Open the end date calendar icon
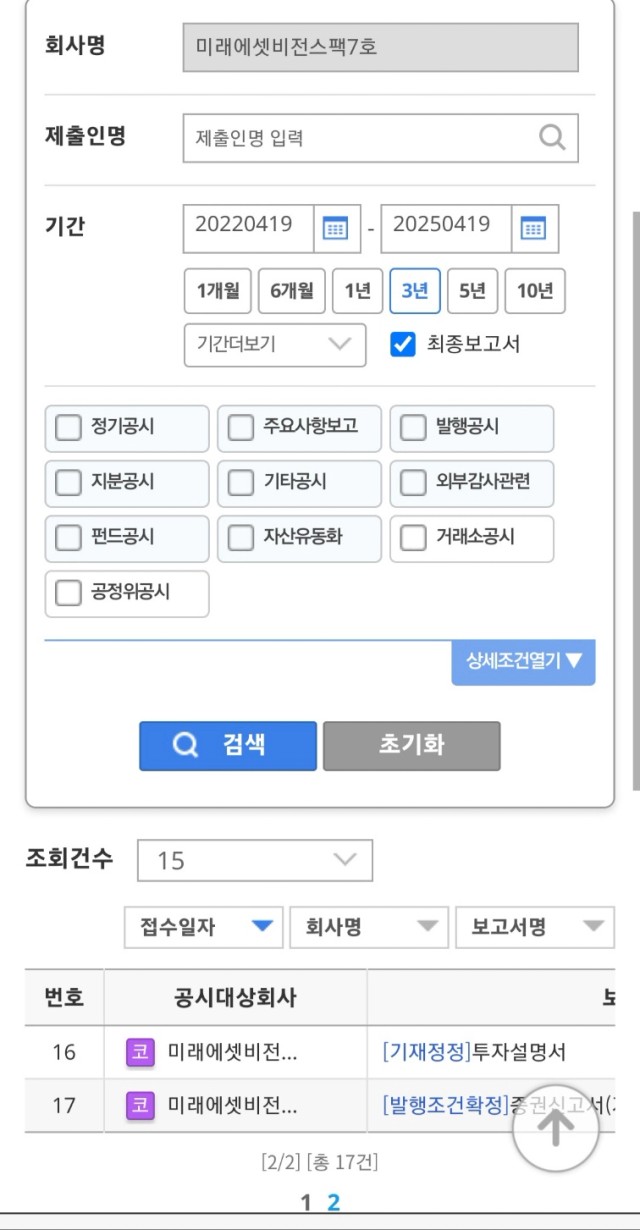Image resolution: width=640 pixels, height=1230 pixels. pos(534,229)
